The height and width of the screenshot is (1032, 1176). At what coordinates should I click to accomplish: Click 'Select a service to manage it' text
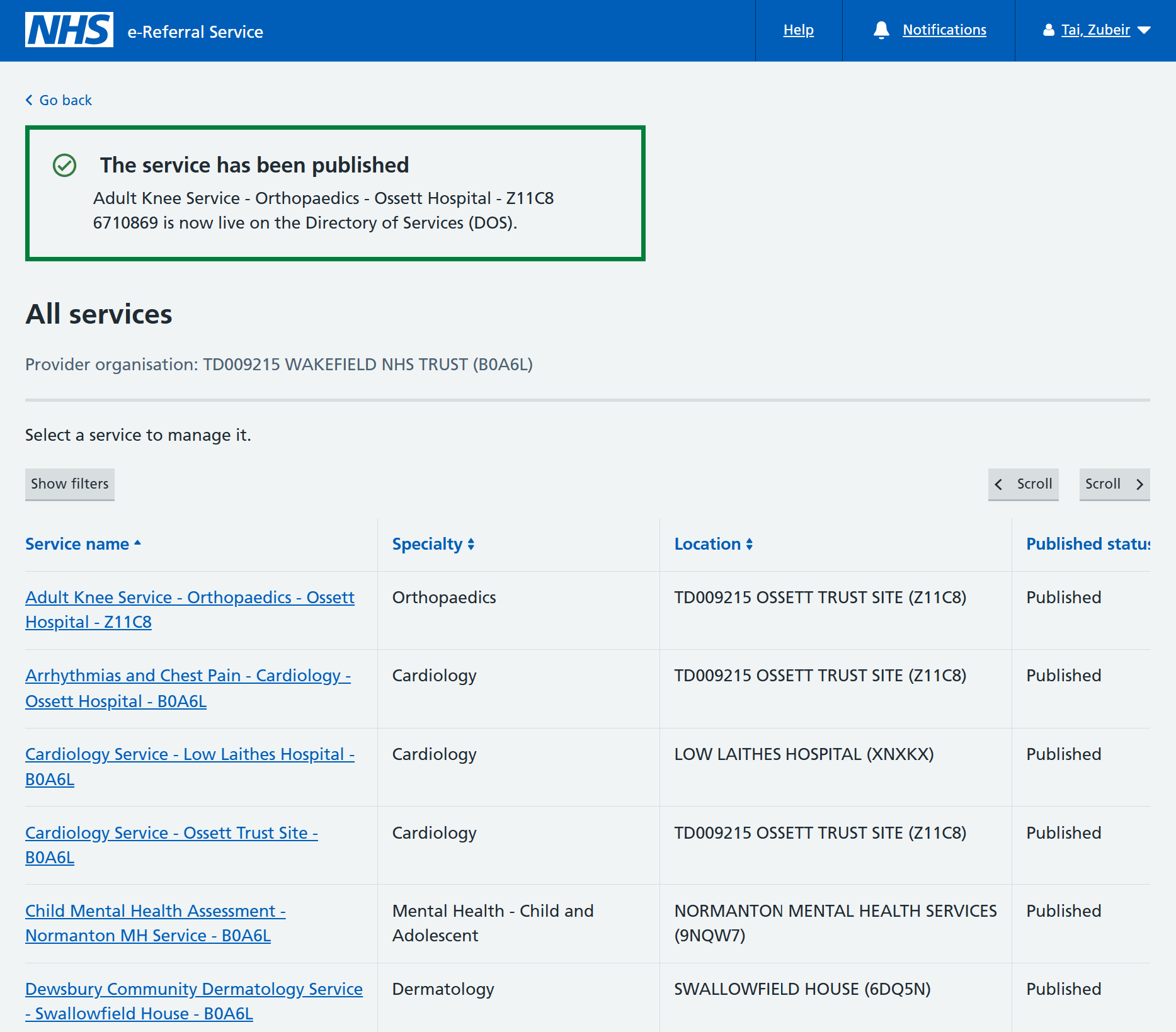coord(139,435)
